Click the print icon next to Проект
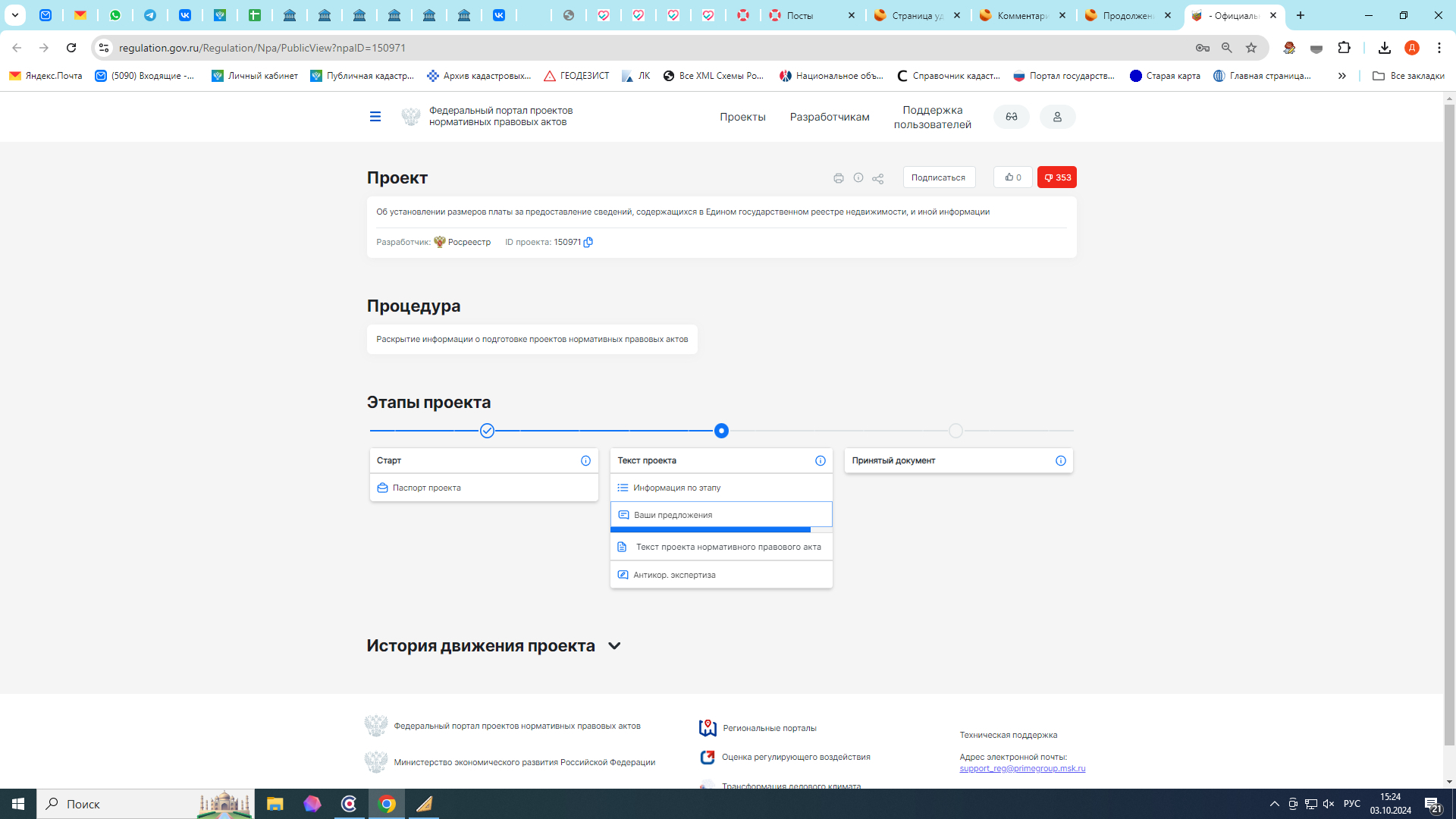 coord(838,178)
